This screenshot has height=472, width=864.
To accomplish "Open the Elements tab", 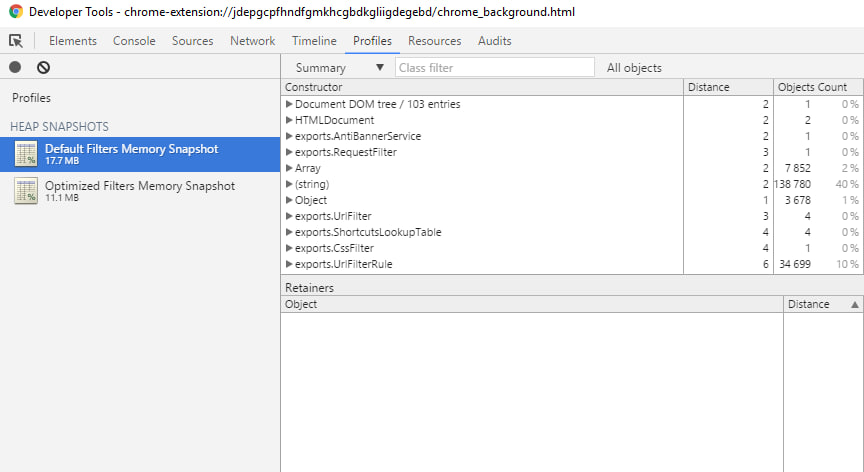I will tap(73, 41).
